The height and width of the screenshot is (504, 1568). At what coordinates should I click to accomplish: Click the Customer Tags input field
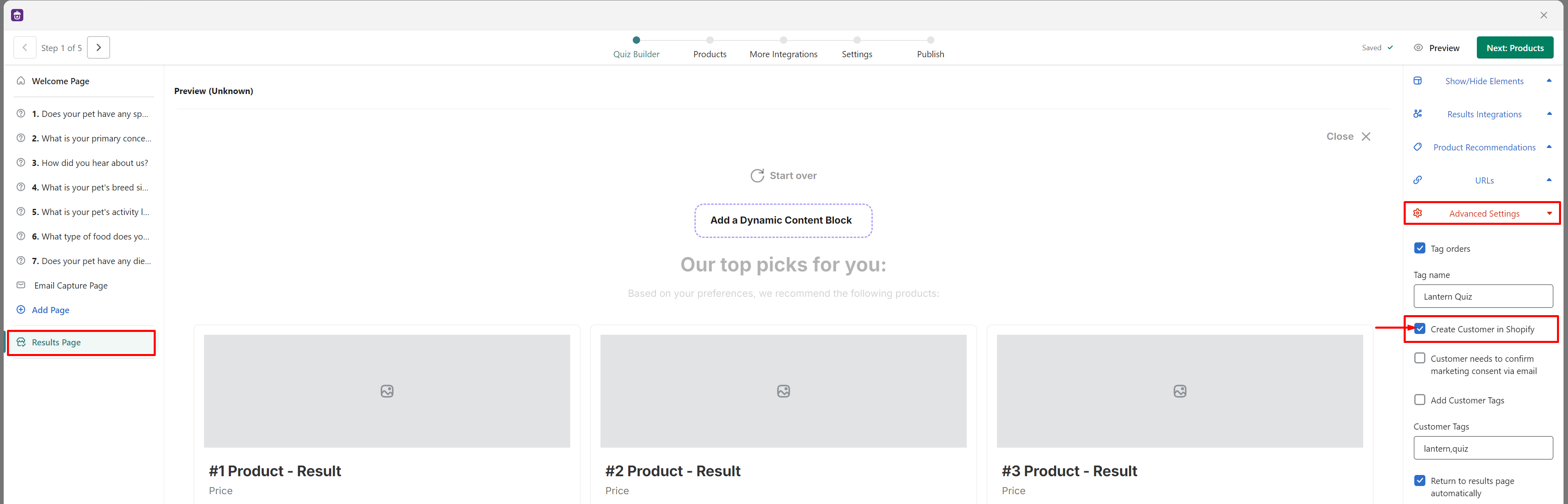[1483, 448]
